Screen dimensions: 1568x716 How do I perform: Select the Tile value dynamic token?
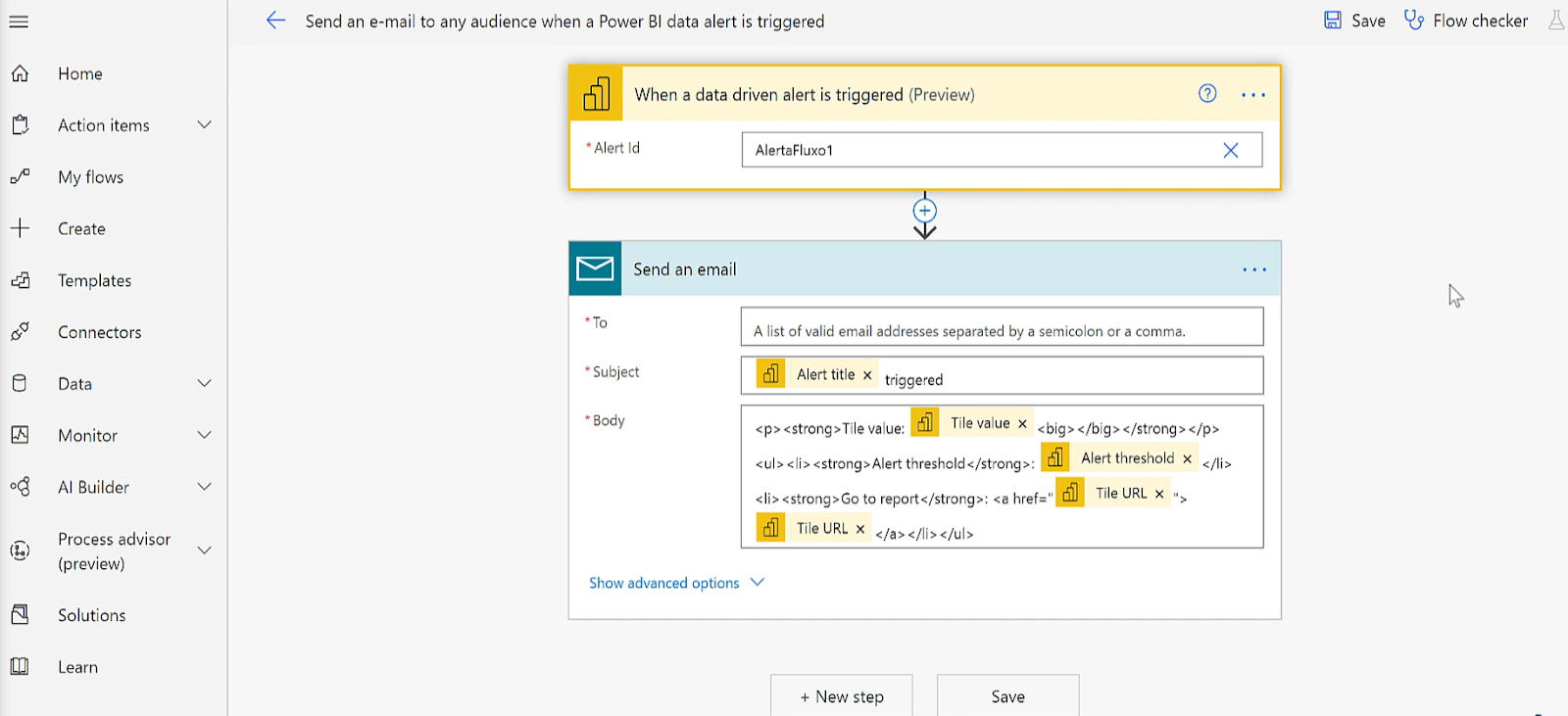972,423
